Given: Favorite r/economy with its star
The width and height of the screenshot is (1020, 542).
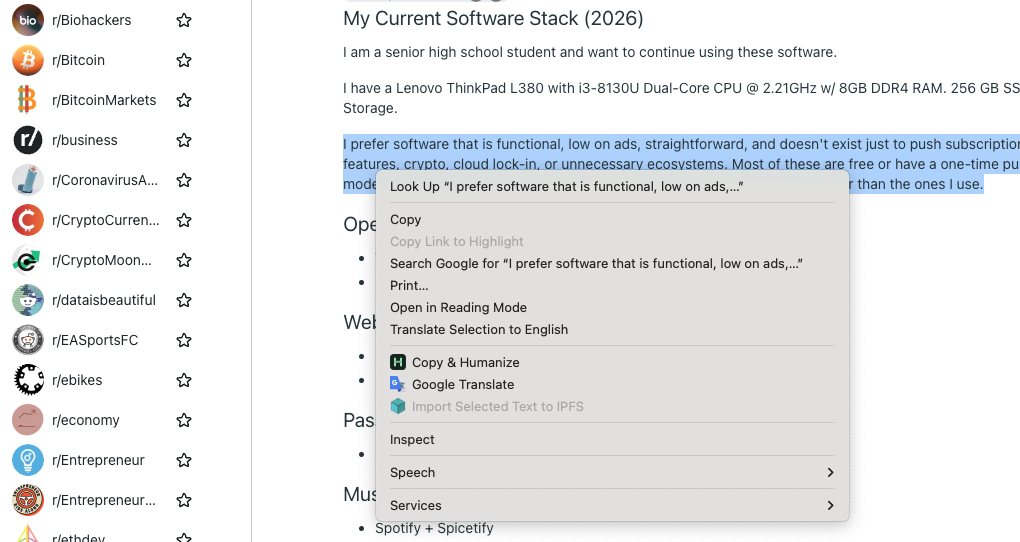Looking at the screenshot, I should coord(184,420).
